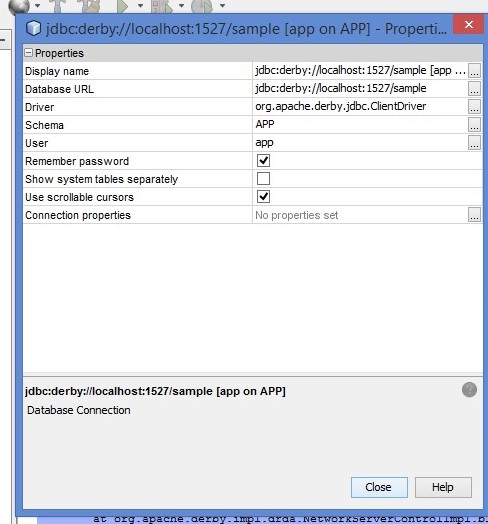The height and width of the screenshot is (524, 488).
Task: Click the globe browser icon in toolbar
Action: [19, 6]
